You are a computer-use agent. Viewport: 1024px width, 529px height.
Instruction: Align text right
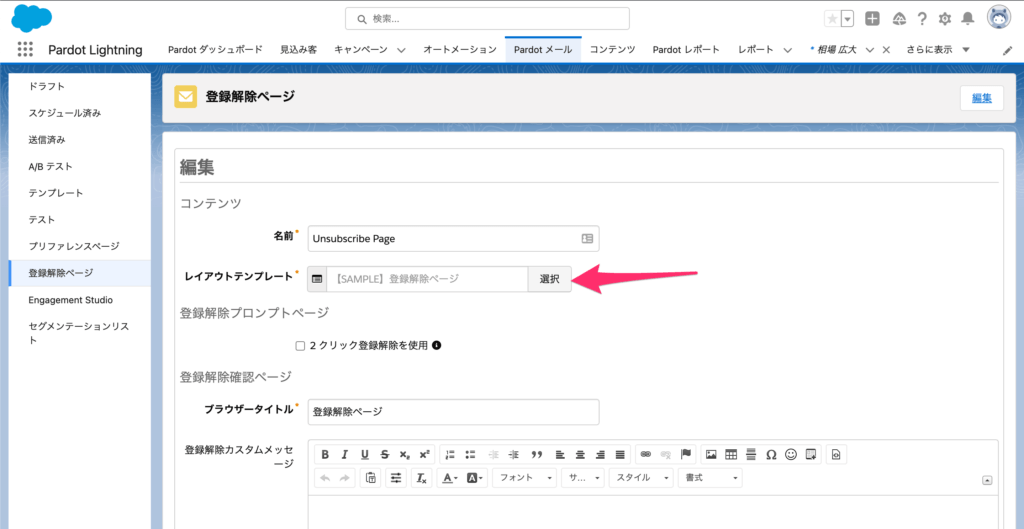point(600,454)
